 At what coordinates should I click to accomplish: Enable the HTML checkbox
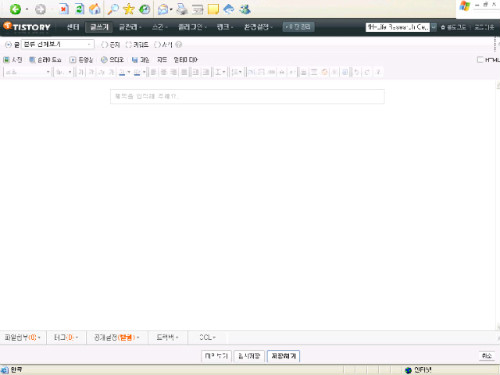[x=480, y=60]
